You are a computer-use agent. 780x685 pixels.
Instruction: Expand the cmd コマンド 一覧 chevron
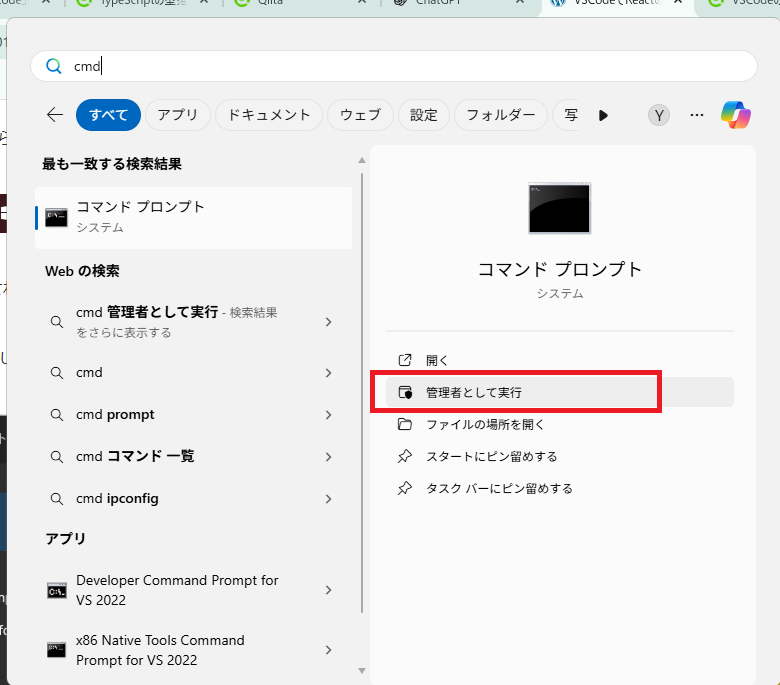[x=328, y=457]
